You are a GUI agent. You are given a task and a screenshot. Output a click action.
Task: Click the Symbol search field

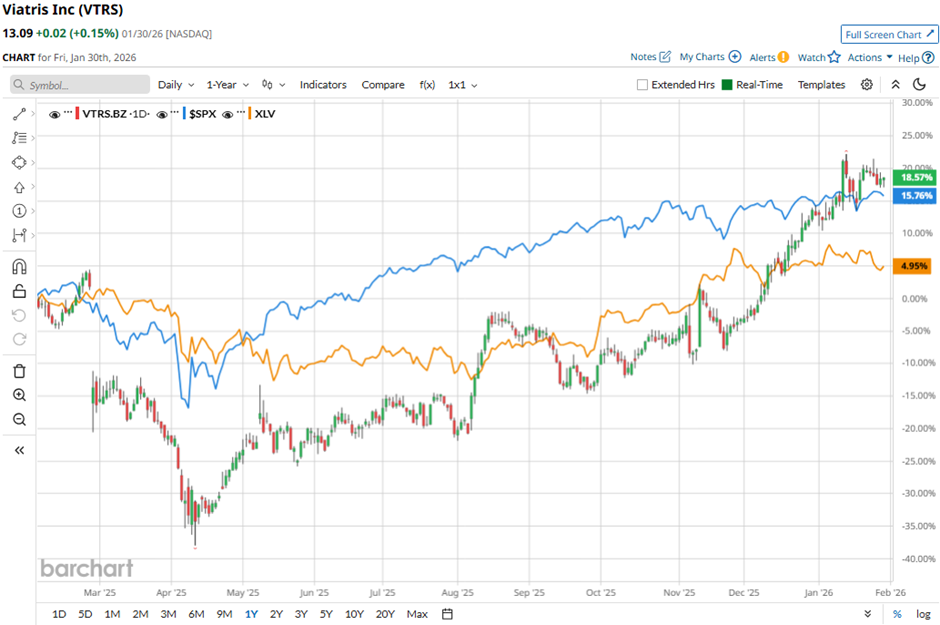80,85
